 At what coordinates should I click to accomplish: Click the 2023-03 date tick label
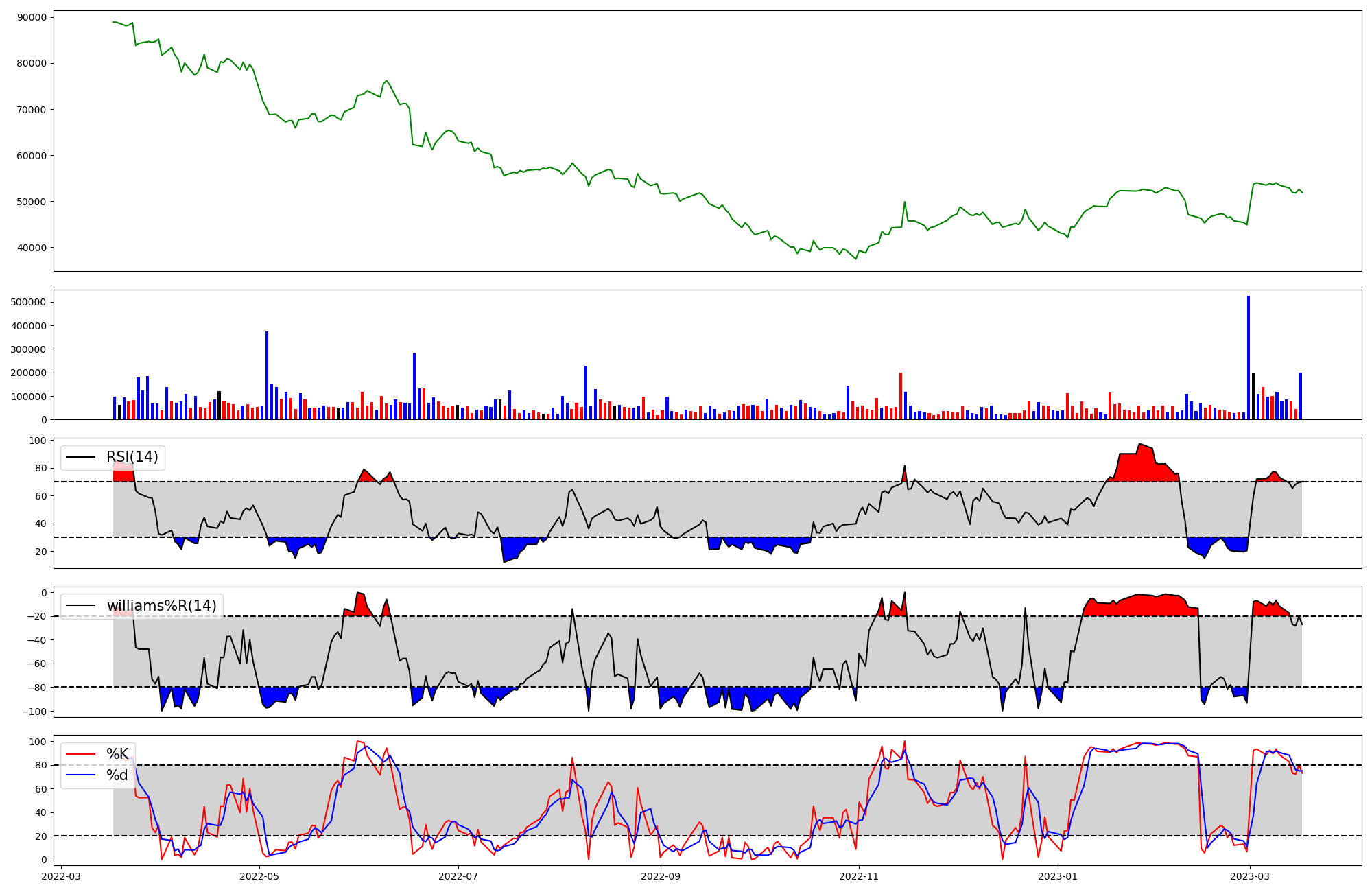coord(1250,876)
